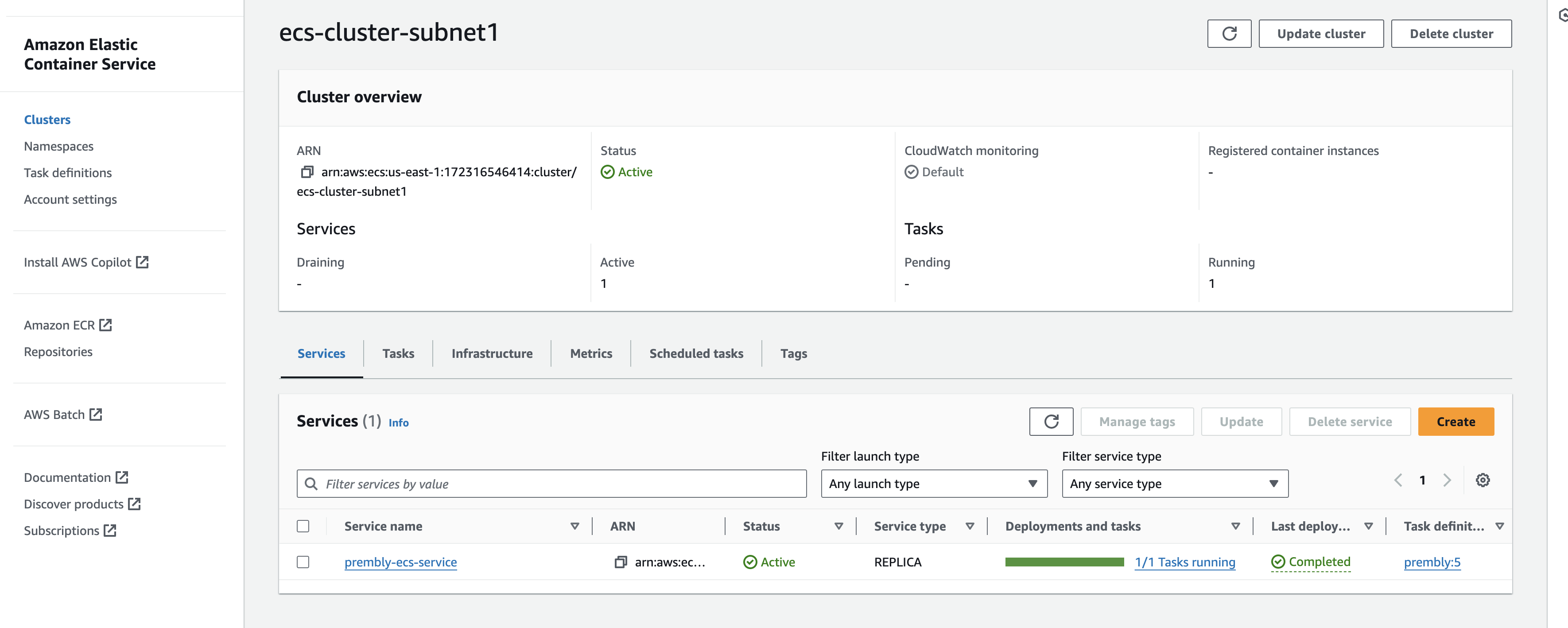
Task: Copy the prembly-ecs-service ARN
Action: (620, 562)
